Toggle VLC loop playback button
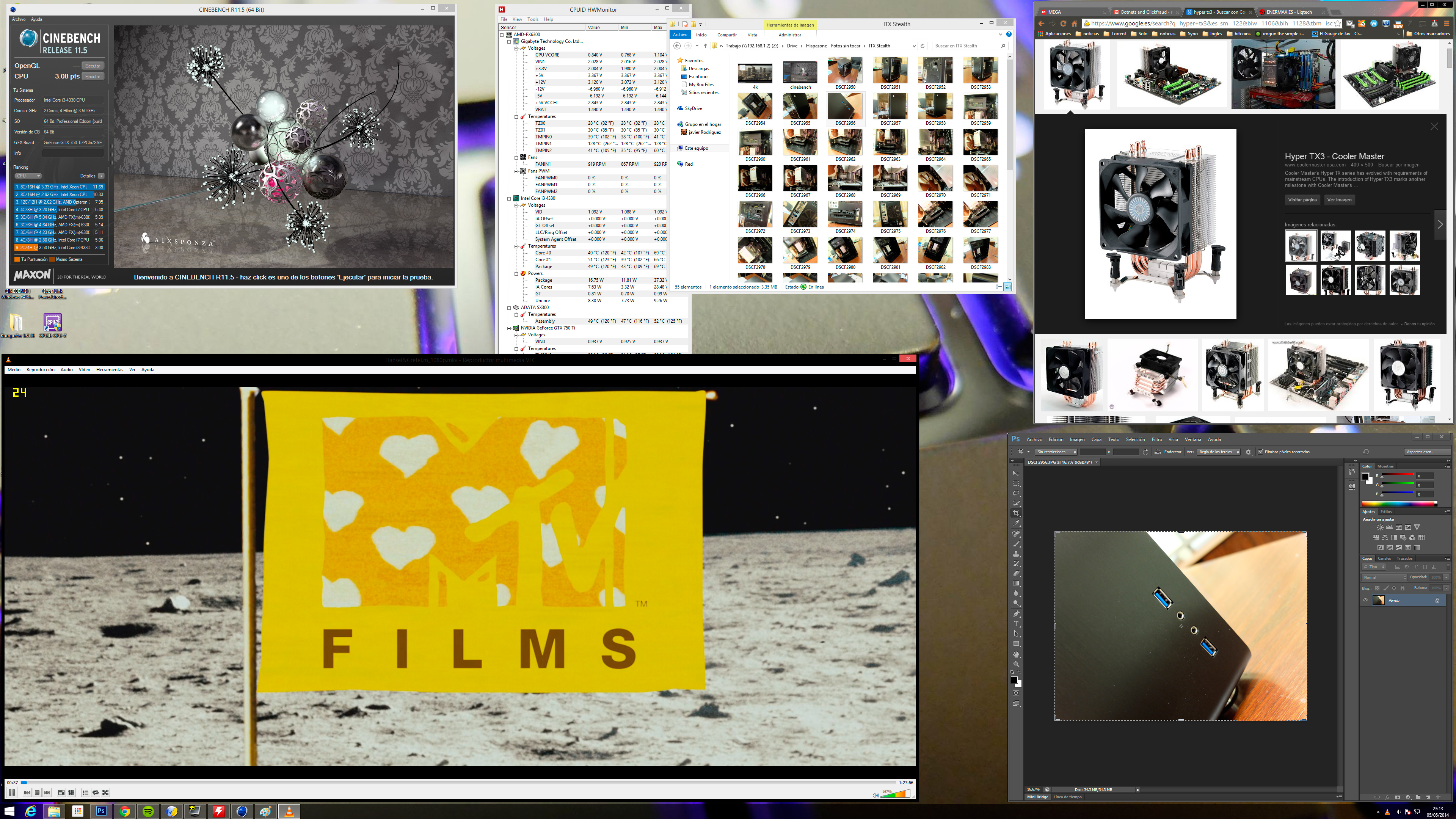Viewport: 1456px width, 819px height. (96, 792)
